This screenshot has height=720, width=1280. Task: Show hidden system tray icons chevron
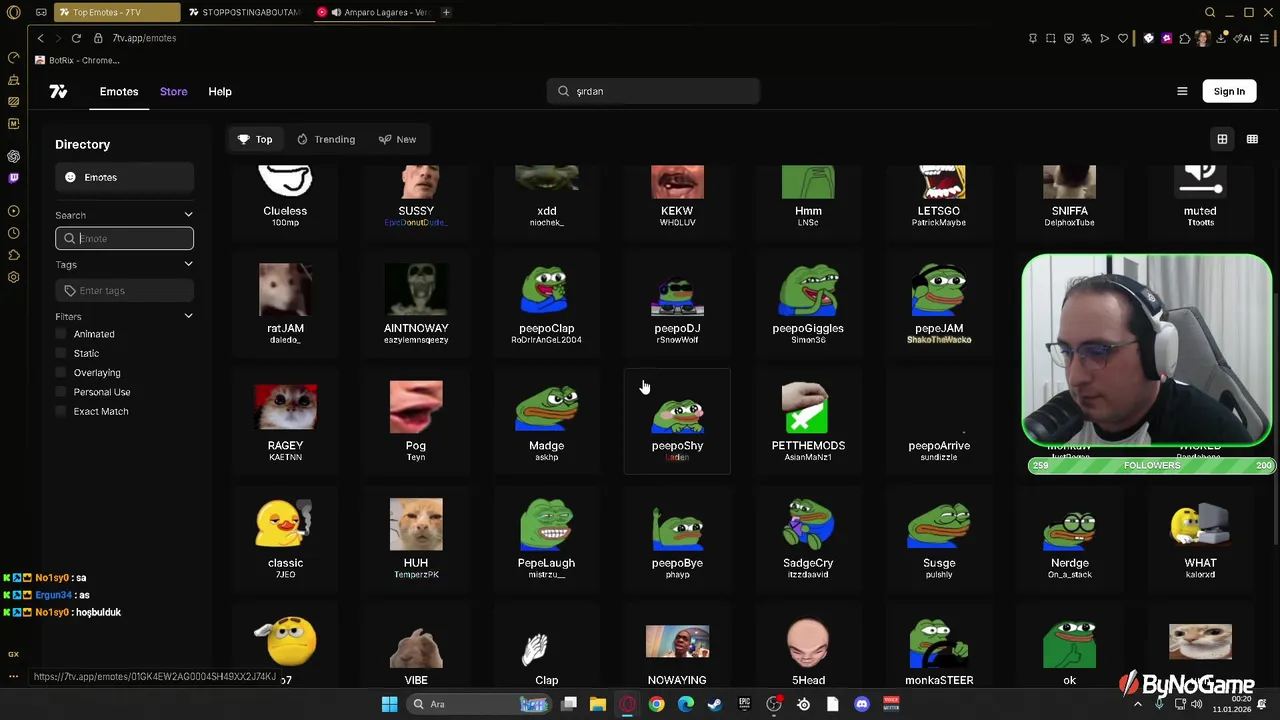point(1137,704)
